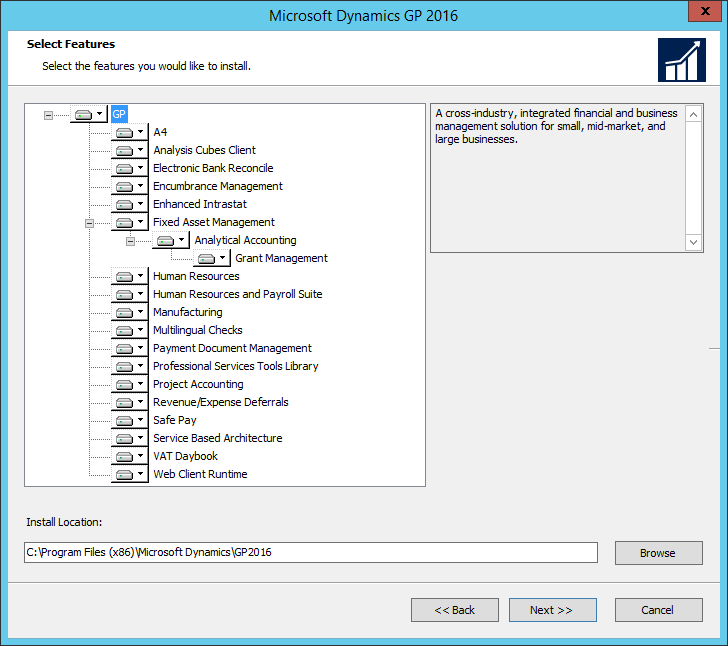The image size is (728, 646).
Task: Click drive icon beside VAT Daybook
Action: click(x=130, y=457)
